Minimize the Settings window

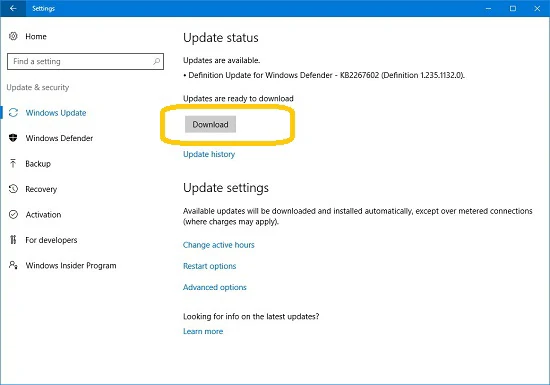pyautogui.click(x=488, y=8)
